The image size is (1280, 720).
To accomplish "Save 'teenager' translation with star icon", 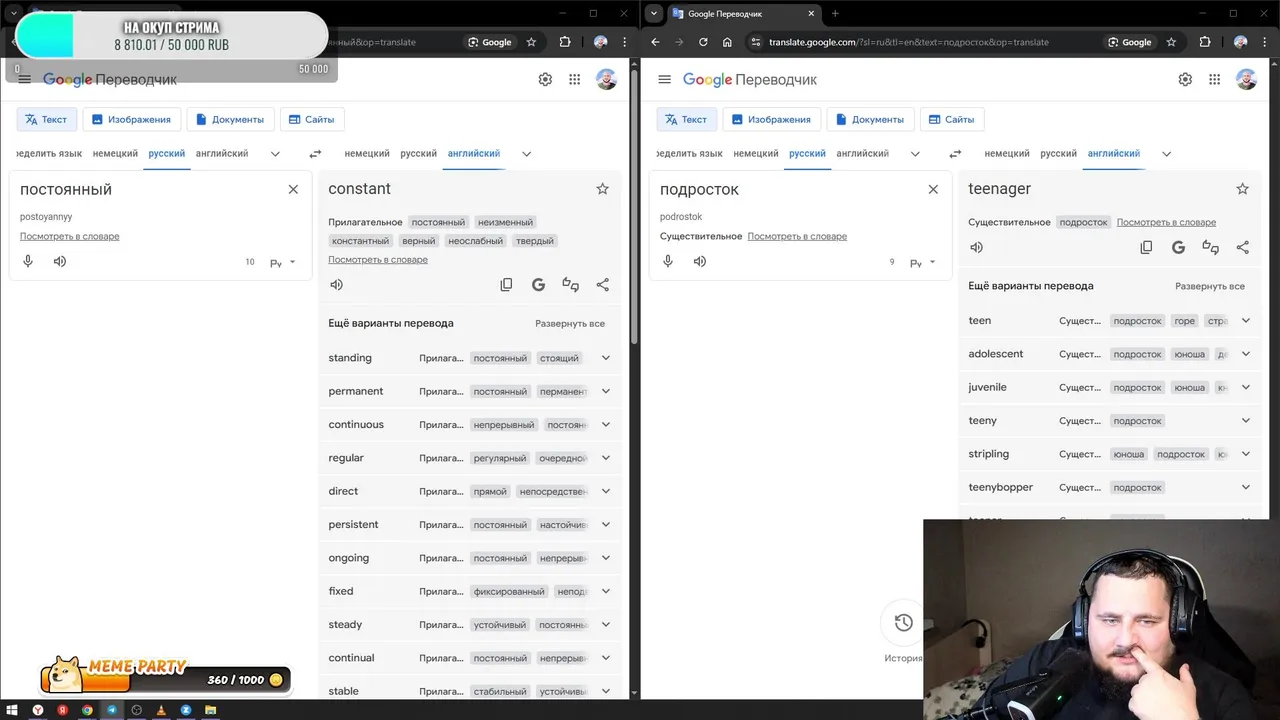I will (1242, 188).
